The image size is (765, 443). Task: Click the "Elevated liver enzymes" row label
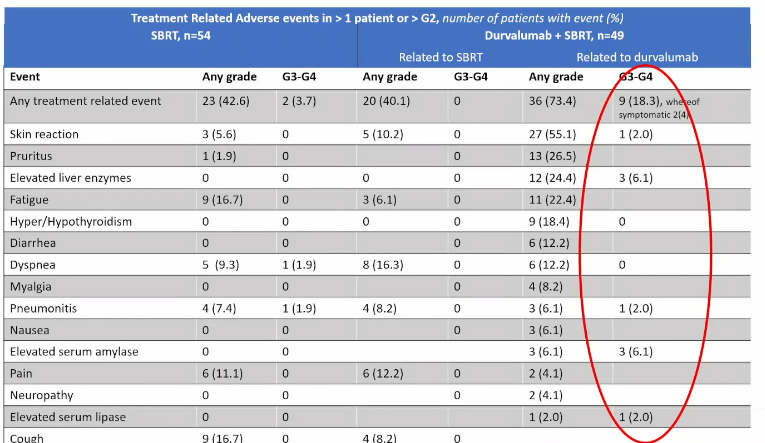click(x=70, y=178)
